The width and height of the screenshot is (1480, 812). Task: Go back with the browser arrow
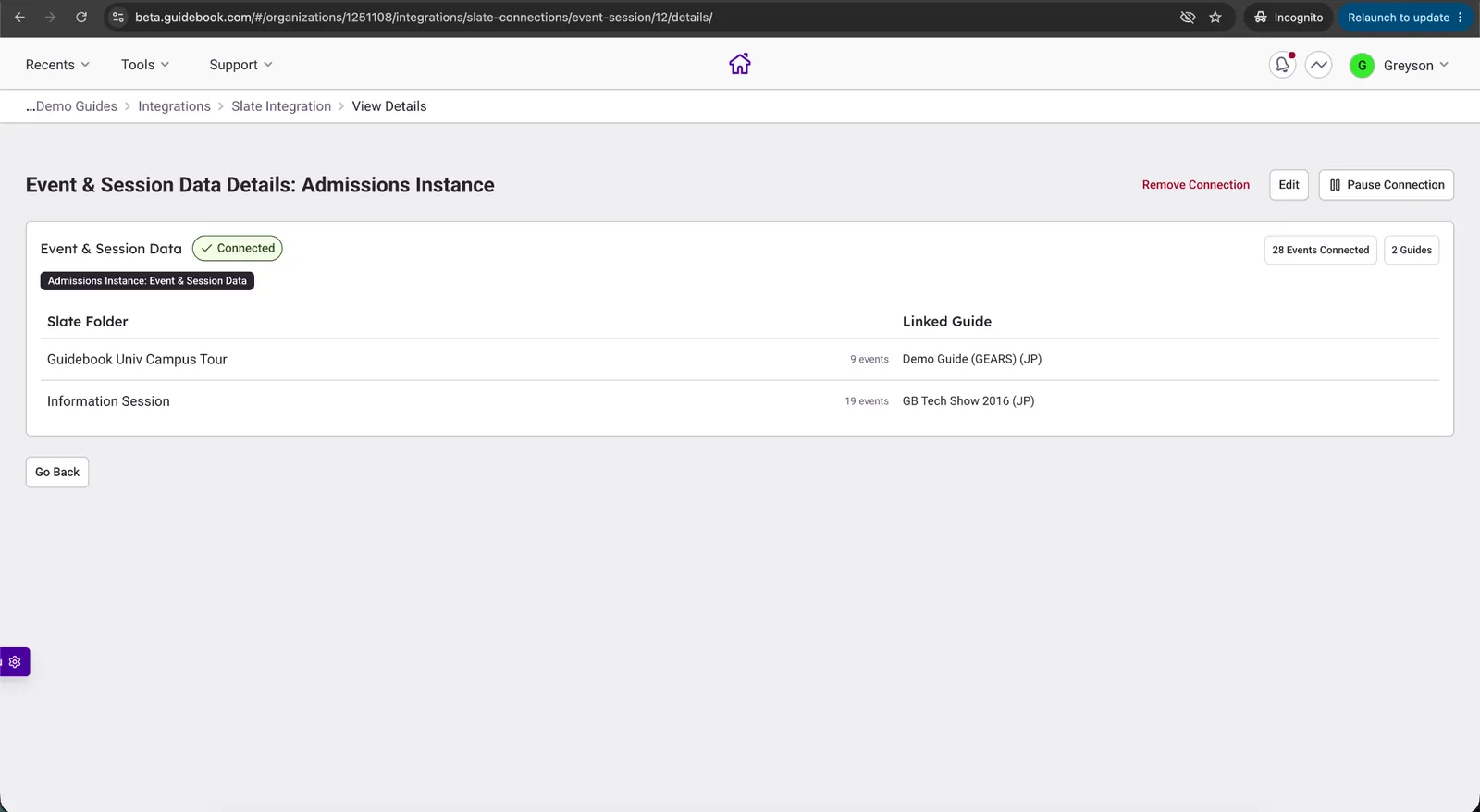click(x=19, y=18)
